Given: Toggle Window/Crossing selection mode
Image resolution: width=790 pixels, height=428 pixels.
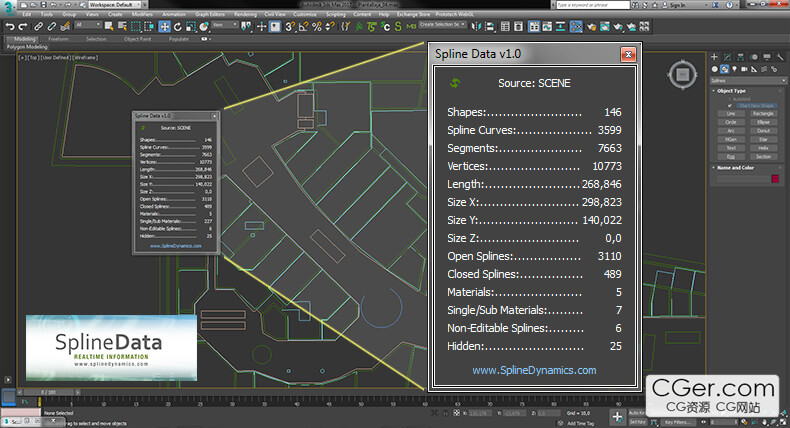Looking at the screenshot, I should click(x=149, y=26).
